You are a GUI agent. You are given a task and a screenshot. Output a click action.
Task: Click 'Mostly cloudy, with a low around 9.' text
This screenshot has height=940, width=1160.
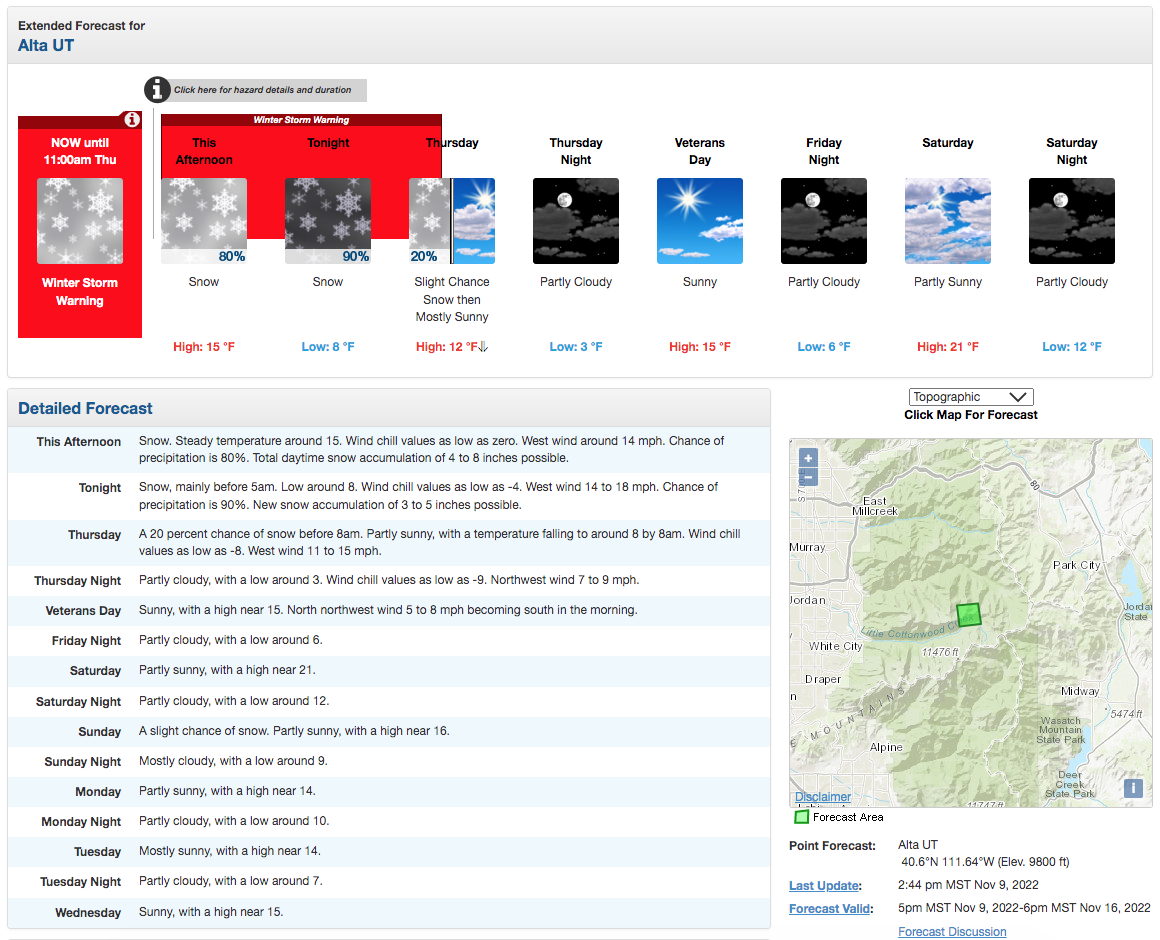[233, 761]
